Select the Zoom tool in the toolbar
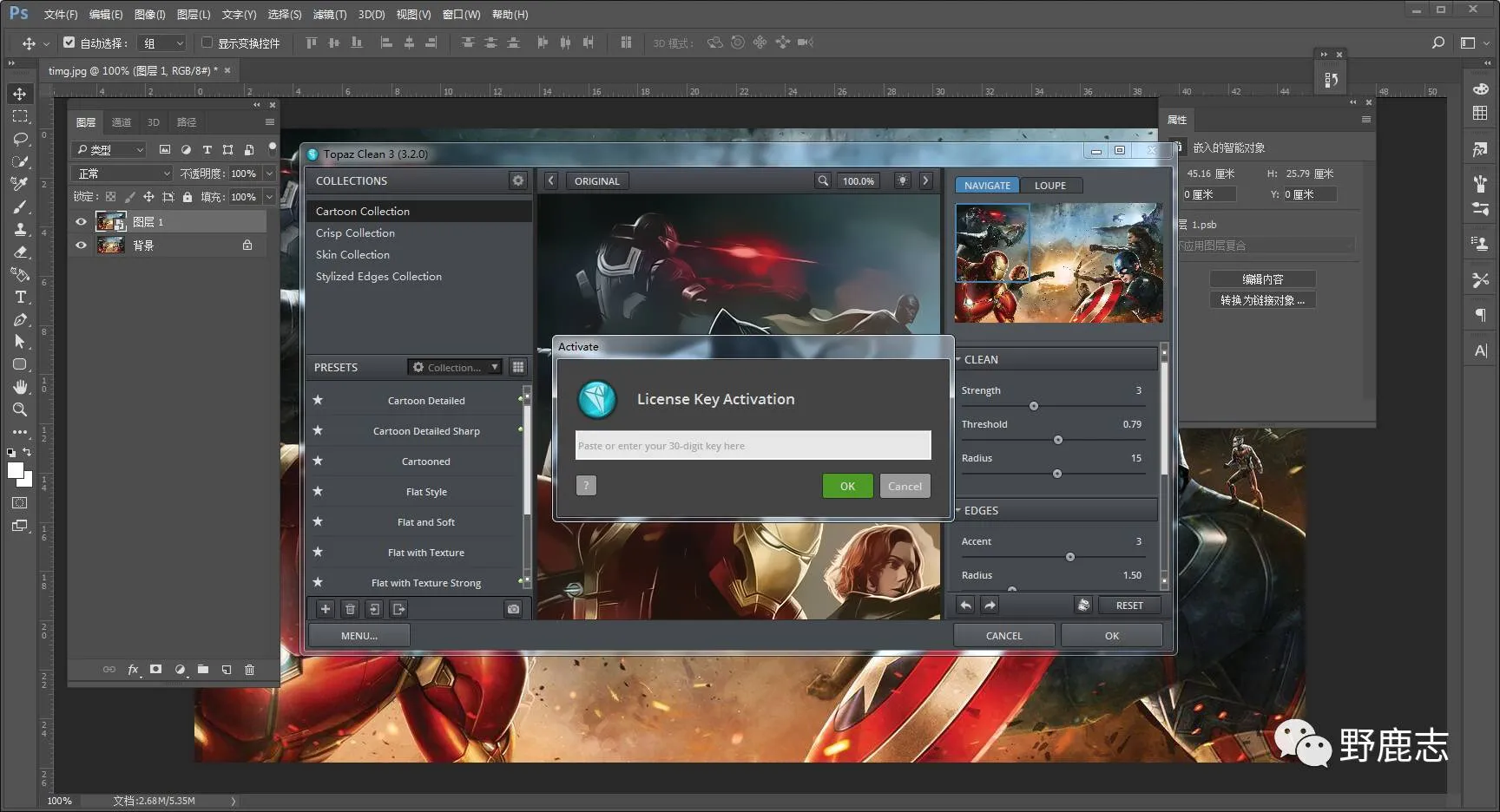1500x812 pixels. coord(20,409)
